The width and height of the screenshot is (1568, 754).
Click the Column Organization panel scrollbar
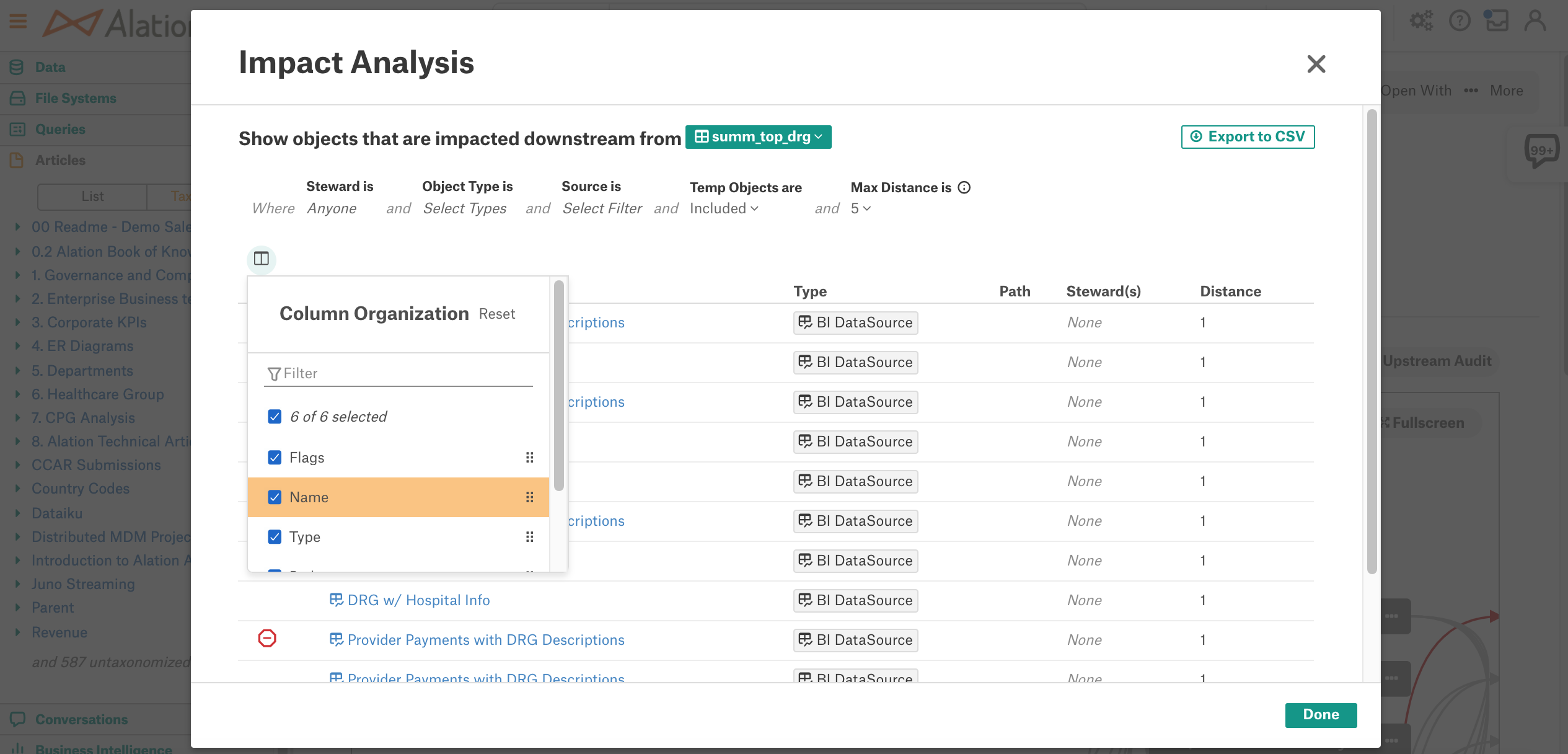pyautogui.click(x=558, y=386)
